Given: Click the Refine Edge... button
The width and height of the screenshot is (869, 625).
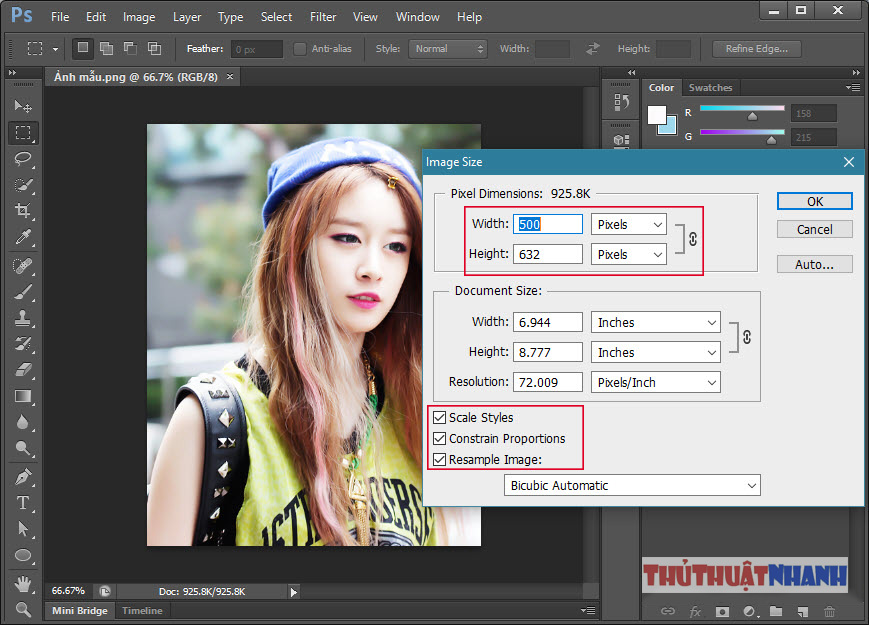Looking at the screenshot, I should pyautogui.click(x=756, y=49).
